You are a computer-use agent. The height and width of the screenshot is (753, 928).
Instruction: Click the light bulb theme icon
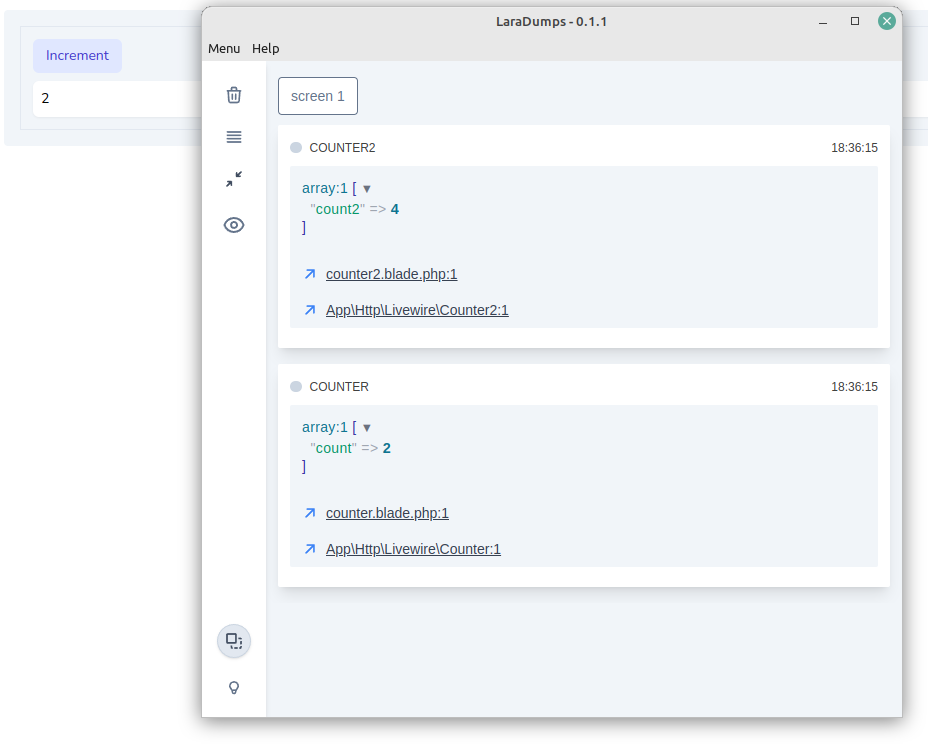234,687
